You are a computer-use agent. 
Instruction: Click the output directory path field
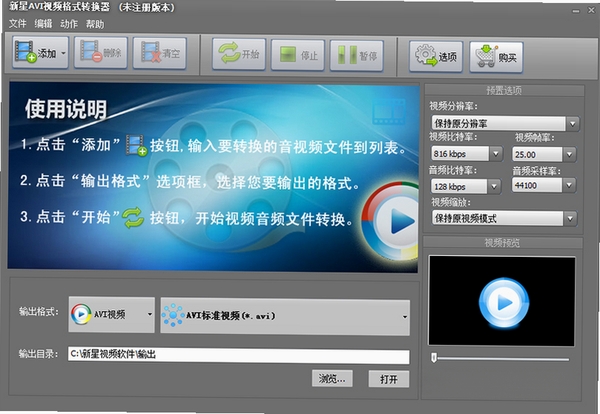(x=239, y=355)
